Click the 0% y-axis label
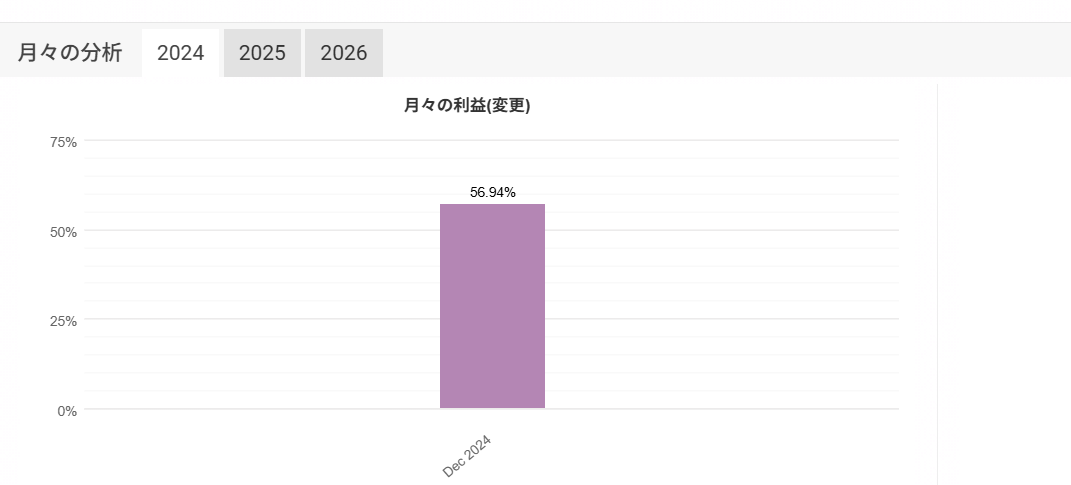 point(67,411)
